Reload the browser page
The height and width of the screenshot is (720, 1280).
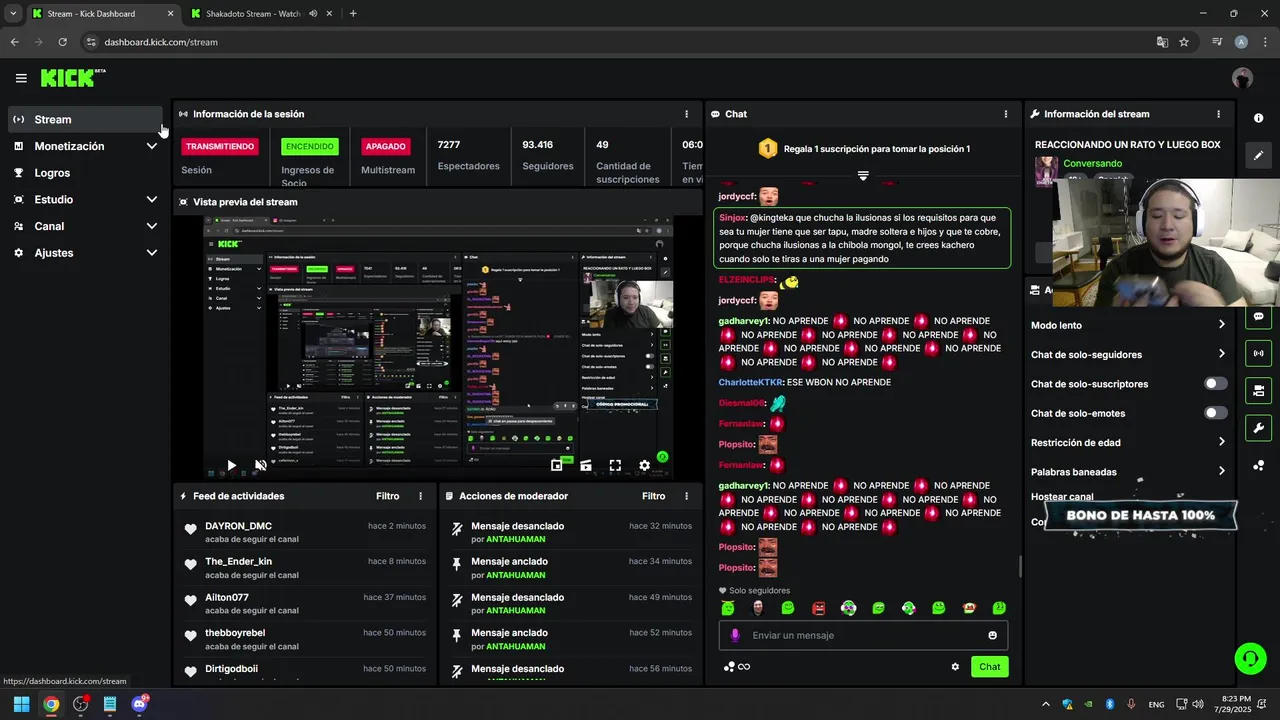coord(62,42)
